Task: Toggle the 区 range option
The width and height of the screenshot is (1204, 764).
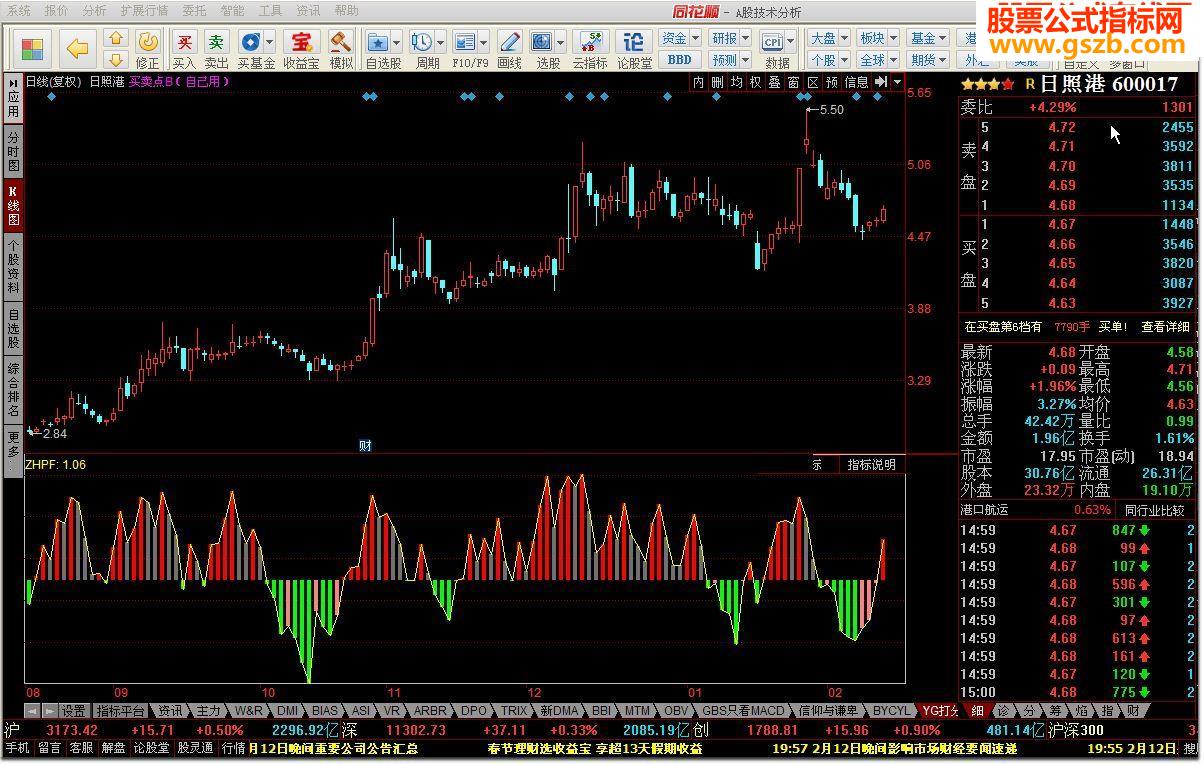Action: coord(812,82)
